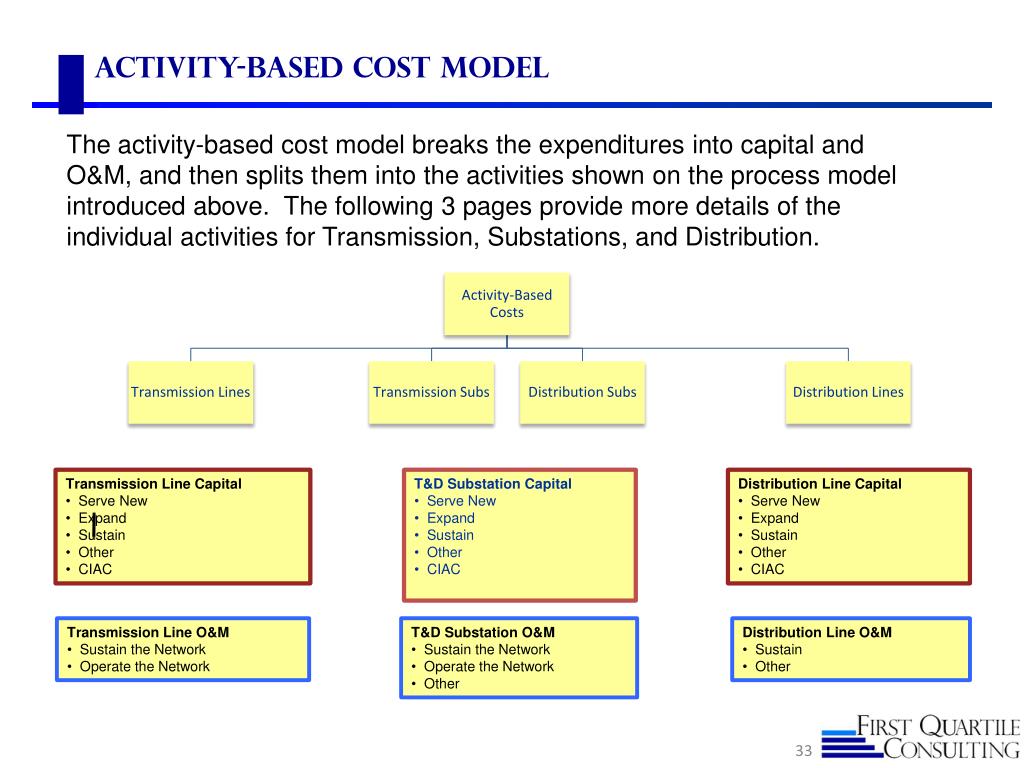Click Sustain the Network under Transmission Line O&M
This screenshot has height=768, width=1024.
tap(142, 649)
